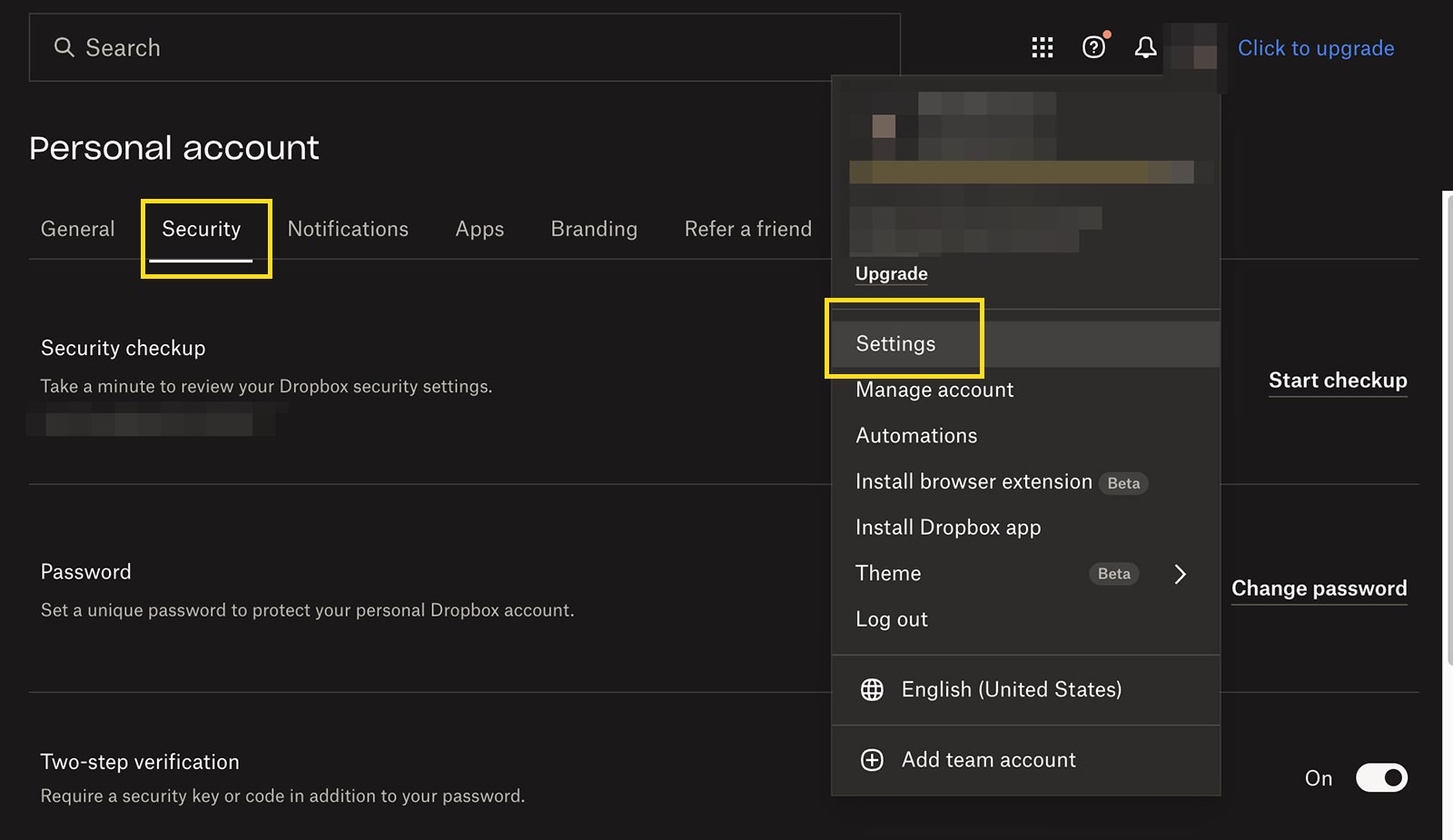Click the search magnifier icon
This screenshot has width=1453, height=840.
pos(64,47)
